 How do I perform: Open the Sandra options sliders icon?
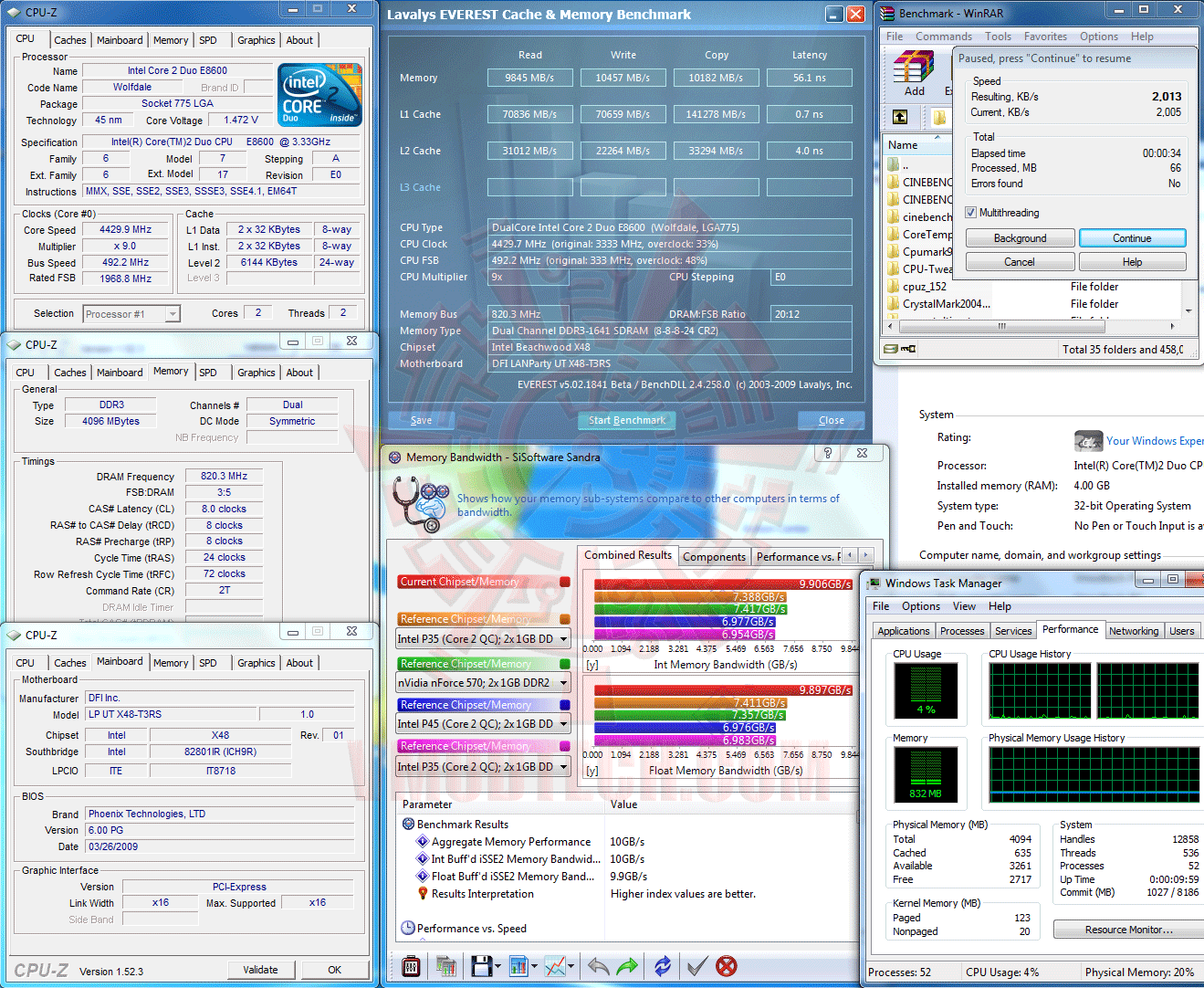(411, 965)
